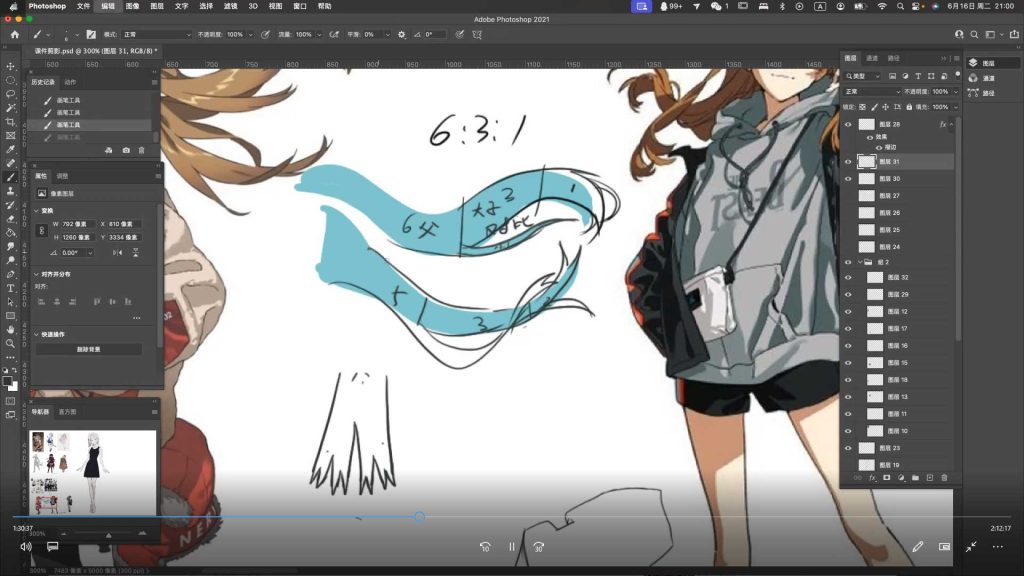Click the video progress slider handle
The image size is (1024, 576).
tap(419, 517)
